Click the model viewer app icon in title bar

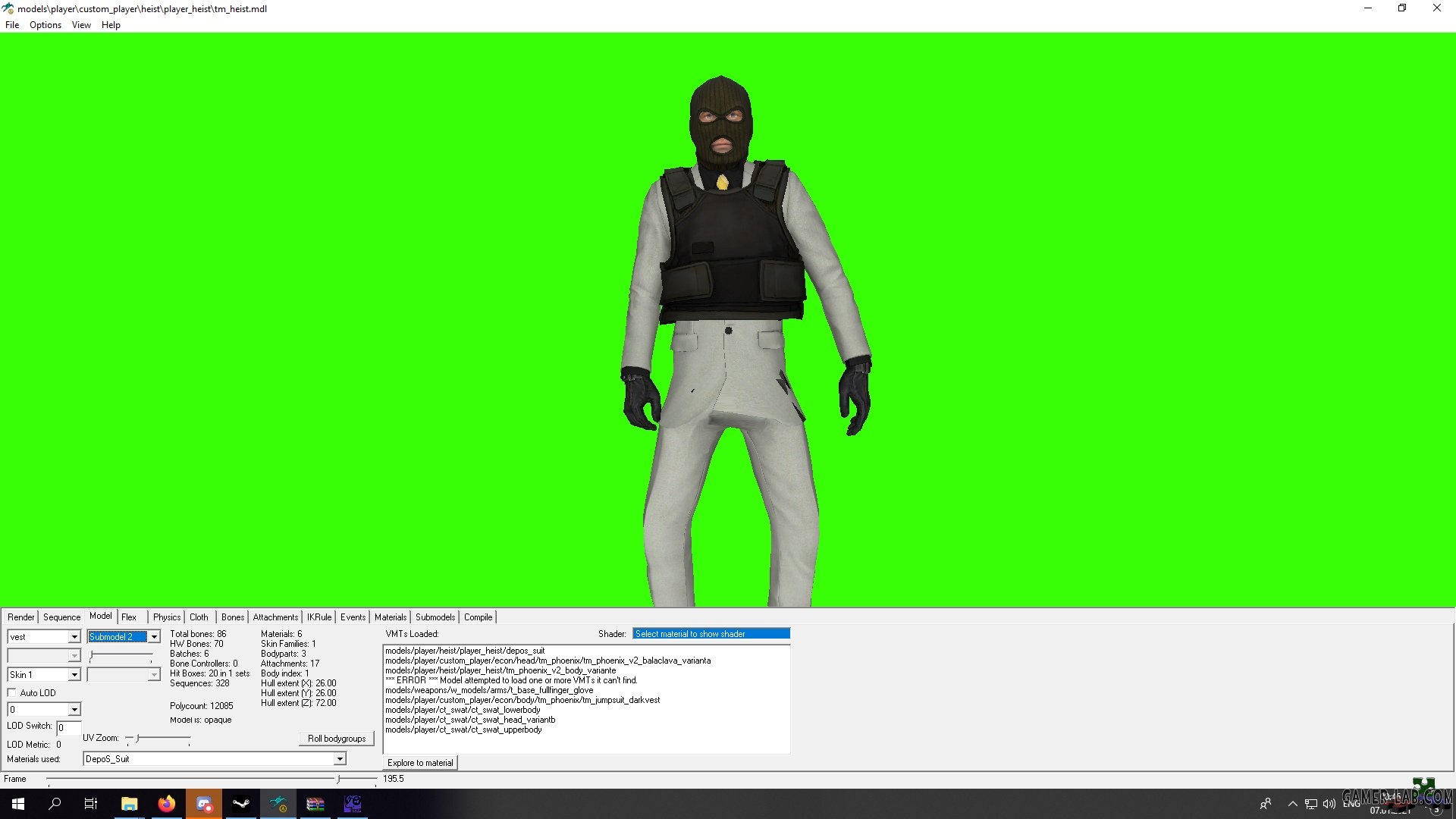point(8,8)
